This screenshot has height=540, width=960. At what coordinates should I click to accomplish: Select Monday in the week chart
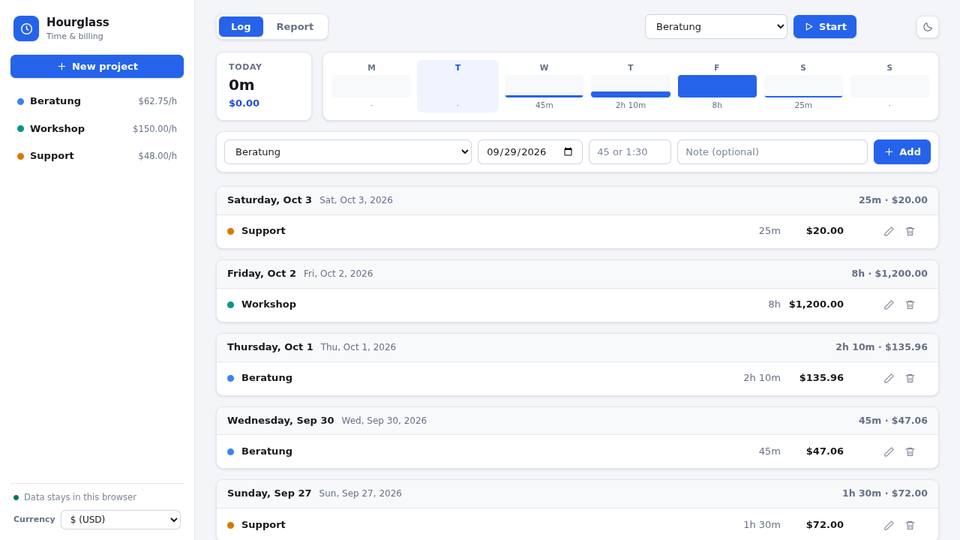click(372, 86)
